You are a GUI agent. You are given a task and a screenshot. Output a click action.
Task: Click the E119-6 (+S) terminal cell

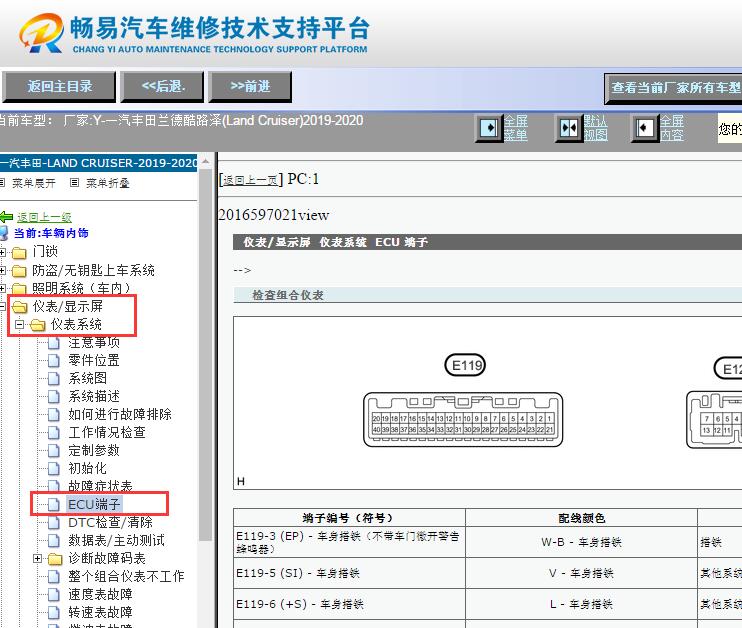[x=349, y=604]
